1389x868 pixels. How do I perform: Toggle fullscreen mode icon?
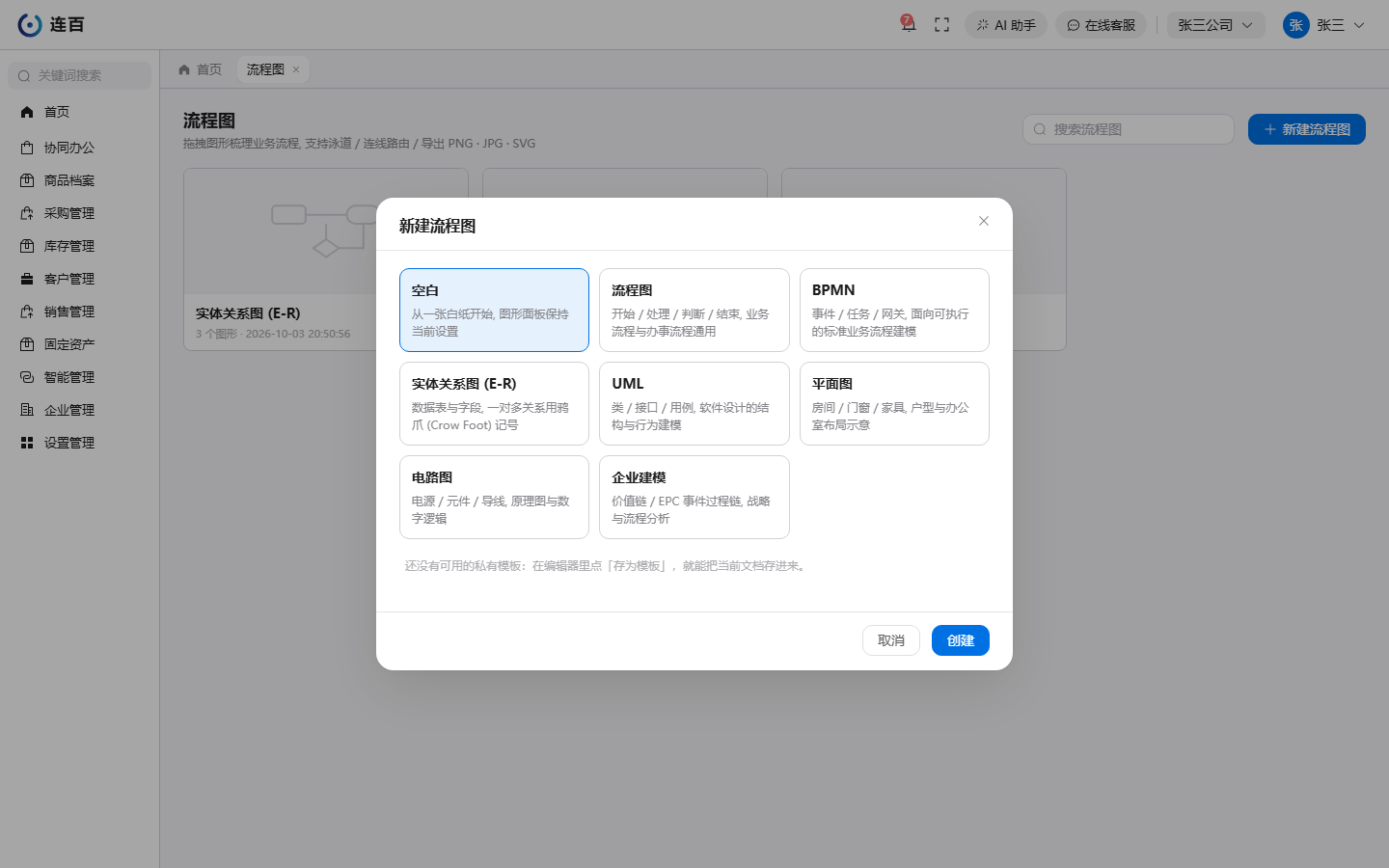click(942, 25)
